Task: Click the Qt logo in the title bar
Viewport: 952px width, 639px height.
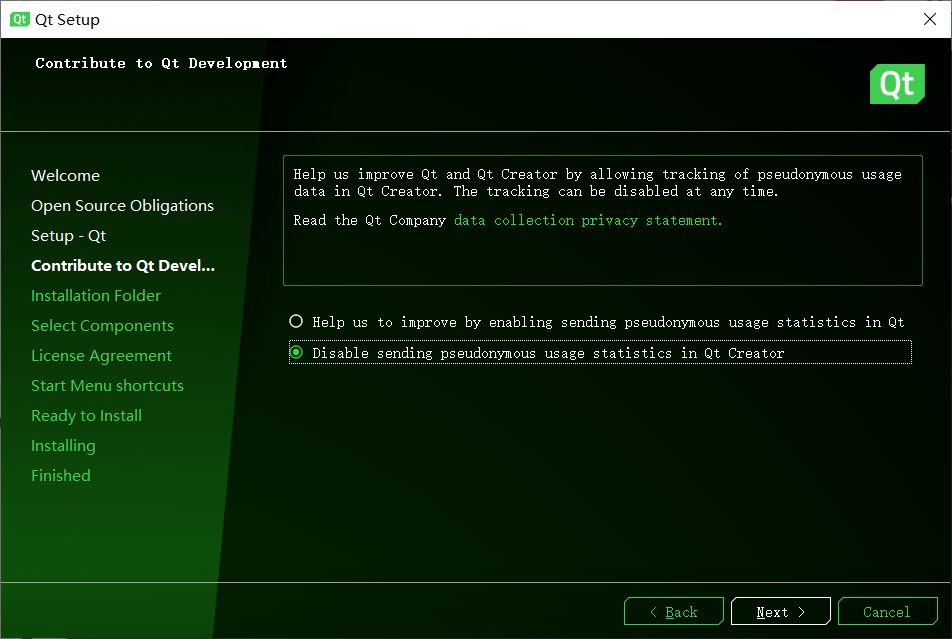Action: (x=19, y=19)
